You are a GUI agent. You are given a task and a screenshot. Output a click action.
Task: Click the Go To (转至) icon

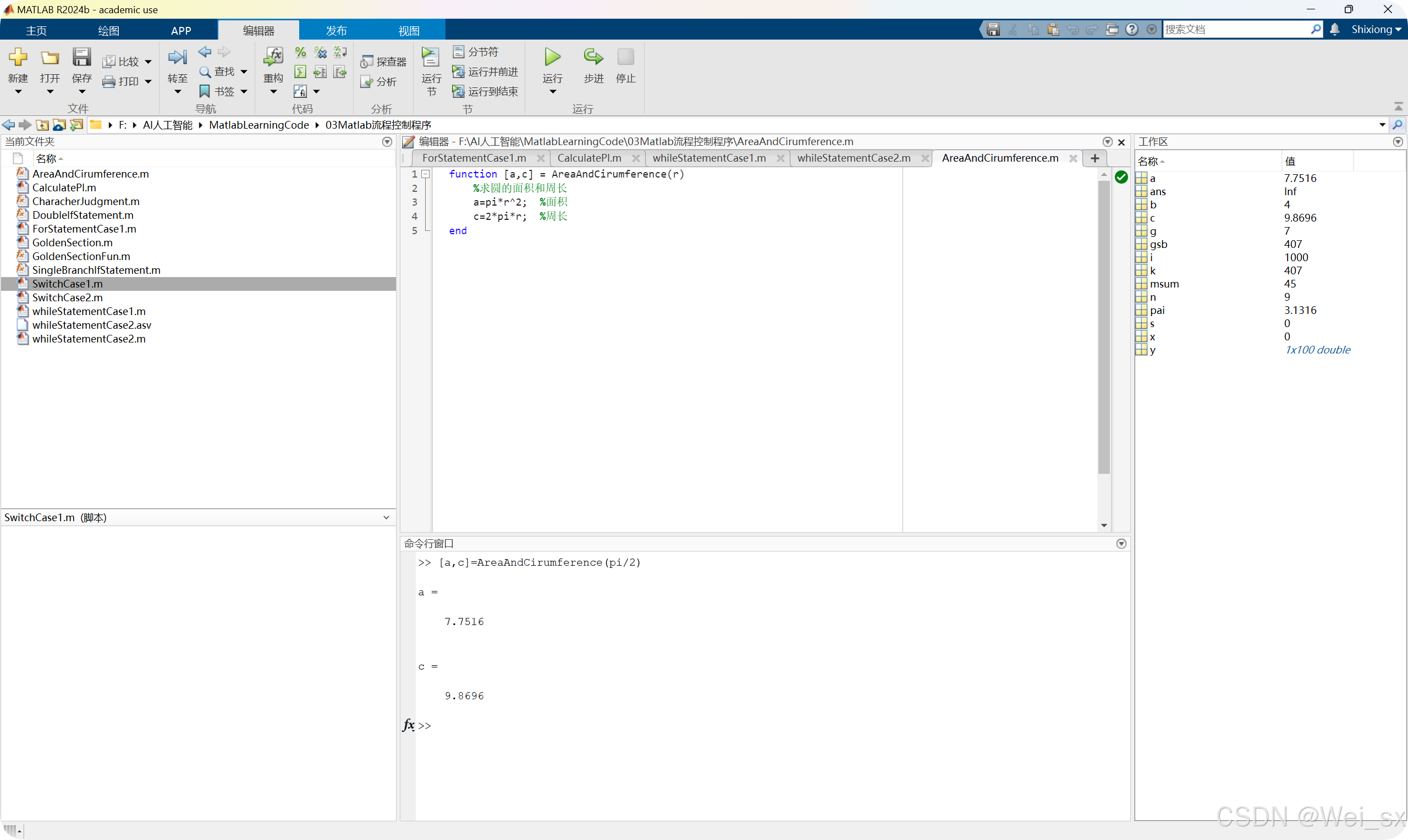tap(177, 58)
